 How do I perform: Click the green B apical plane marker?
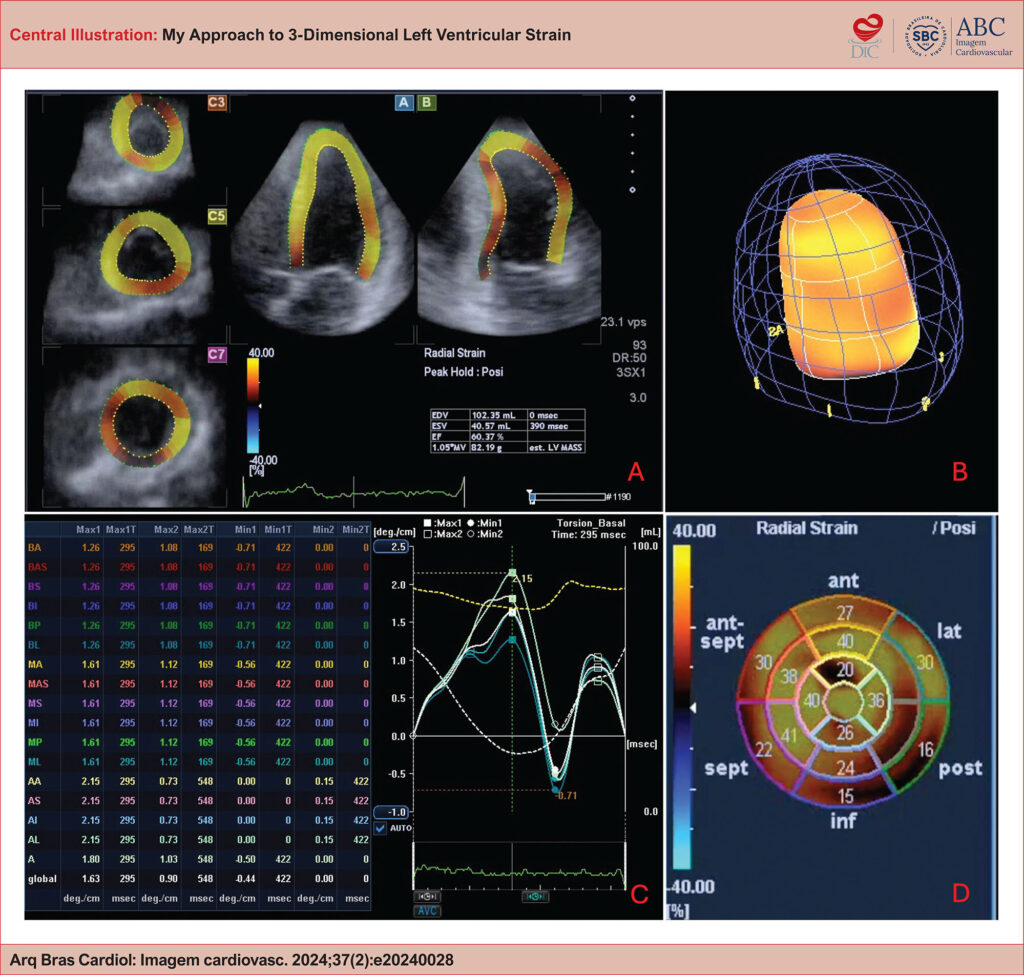(x=427, y=103)
